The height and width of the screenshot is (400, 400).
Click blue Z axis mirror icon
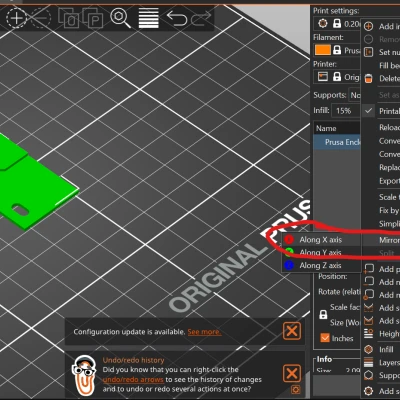pos(289,265)
